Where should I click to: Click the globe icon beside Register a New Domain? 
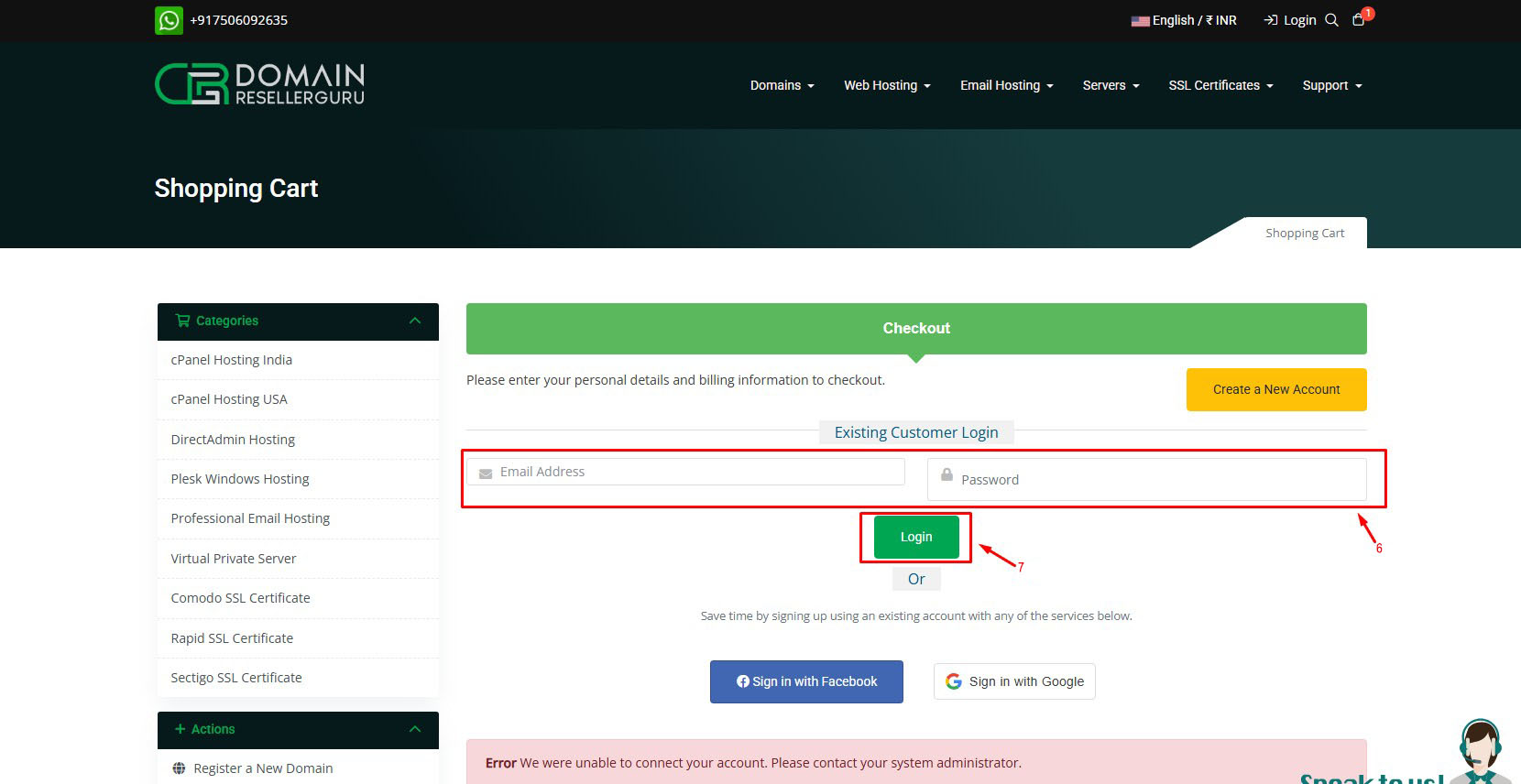179,768
